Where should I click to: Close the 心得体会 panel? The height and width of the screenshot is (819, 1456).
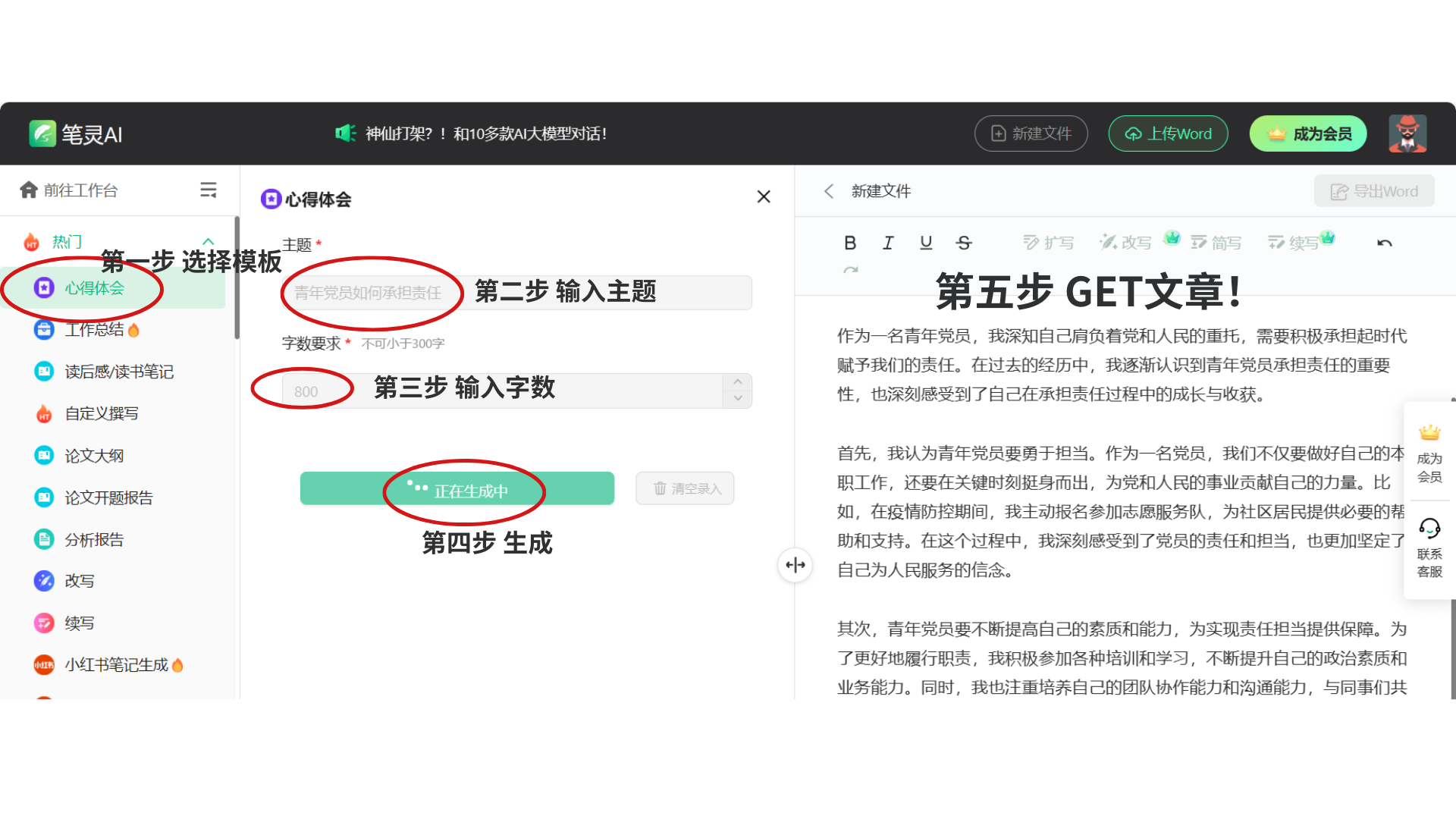[x=764, y=197]
